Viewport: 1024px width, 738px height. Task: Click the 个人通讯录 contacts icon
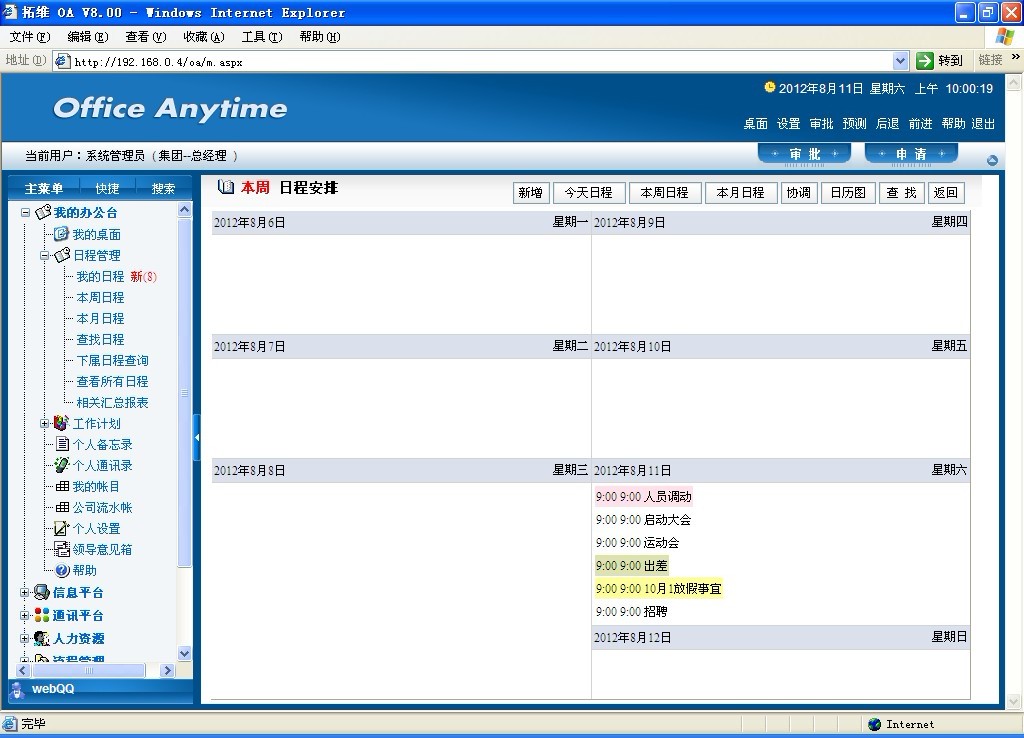point(62,465)
